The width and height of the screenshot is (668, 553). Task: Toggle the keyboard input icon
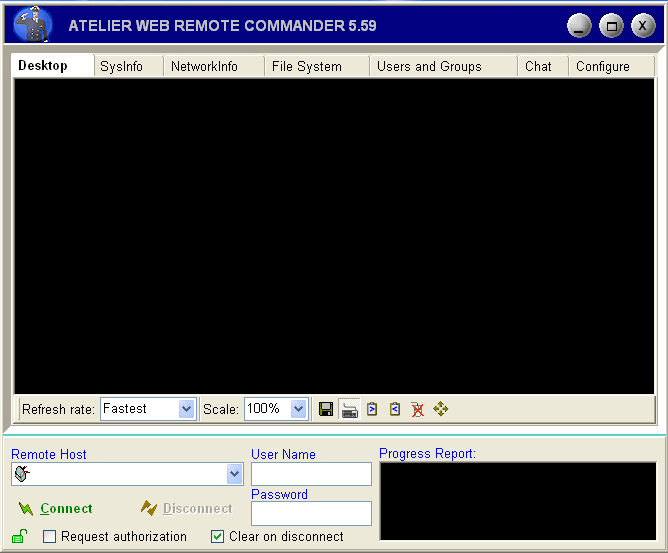coord(350,409)
